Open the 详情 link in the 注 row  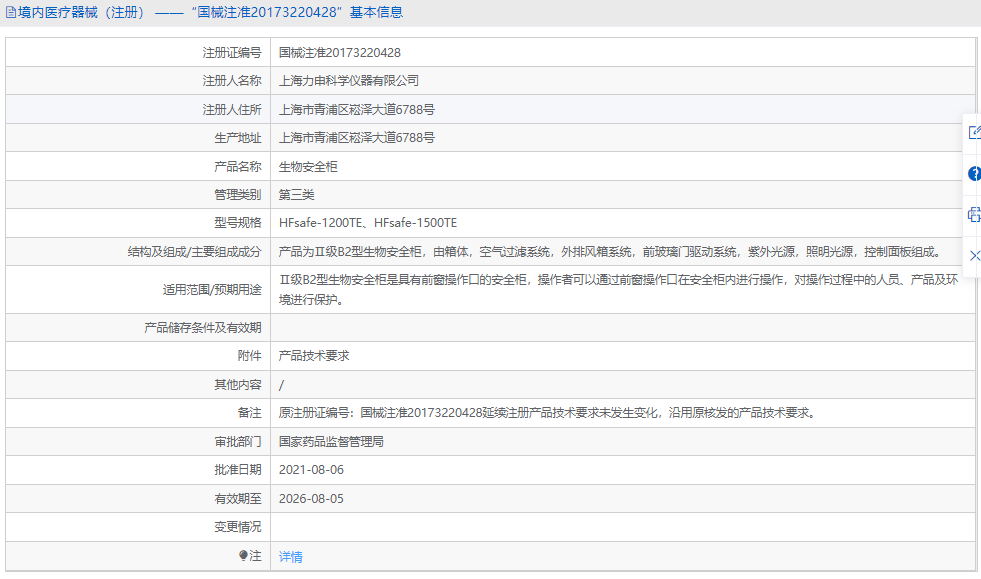(x=290, y=557)
